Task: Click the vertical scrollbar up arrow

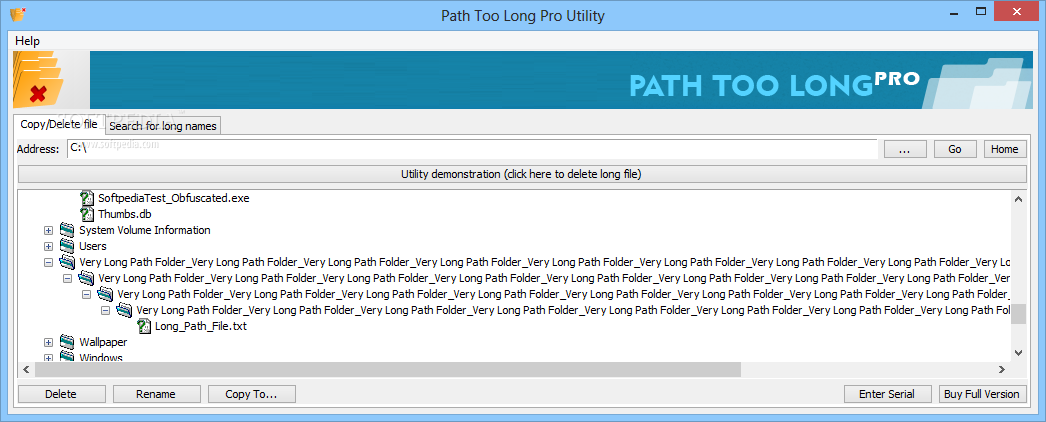Action: click(x=1018, y=199)
